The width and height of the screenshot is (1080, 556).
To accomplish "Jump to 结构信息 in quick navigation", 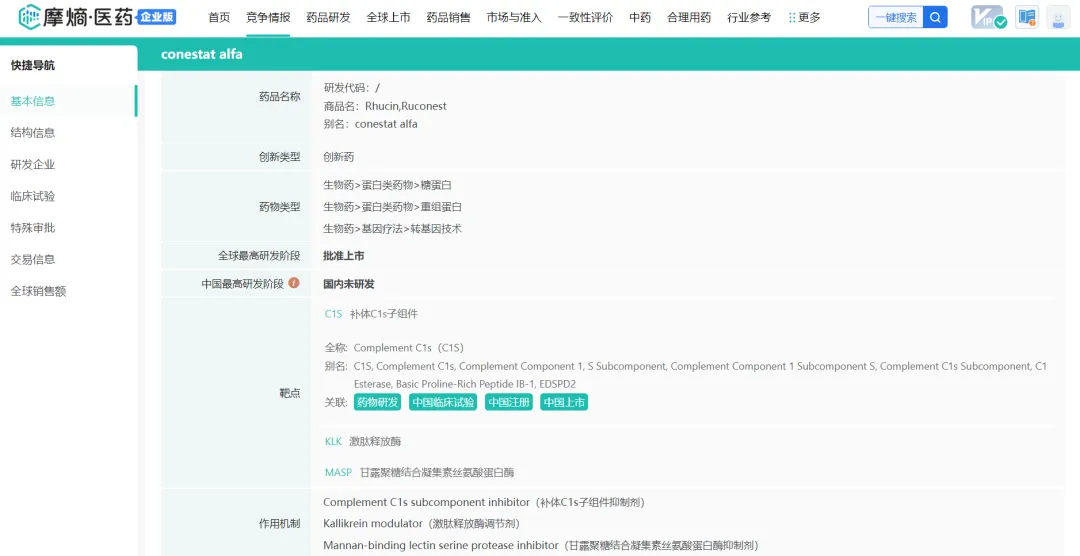I will (x=33, y=133).
